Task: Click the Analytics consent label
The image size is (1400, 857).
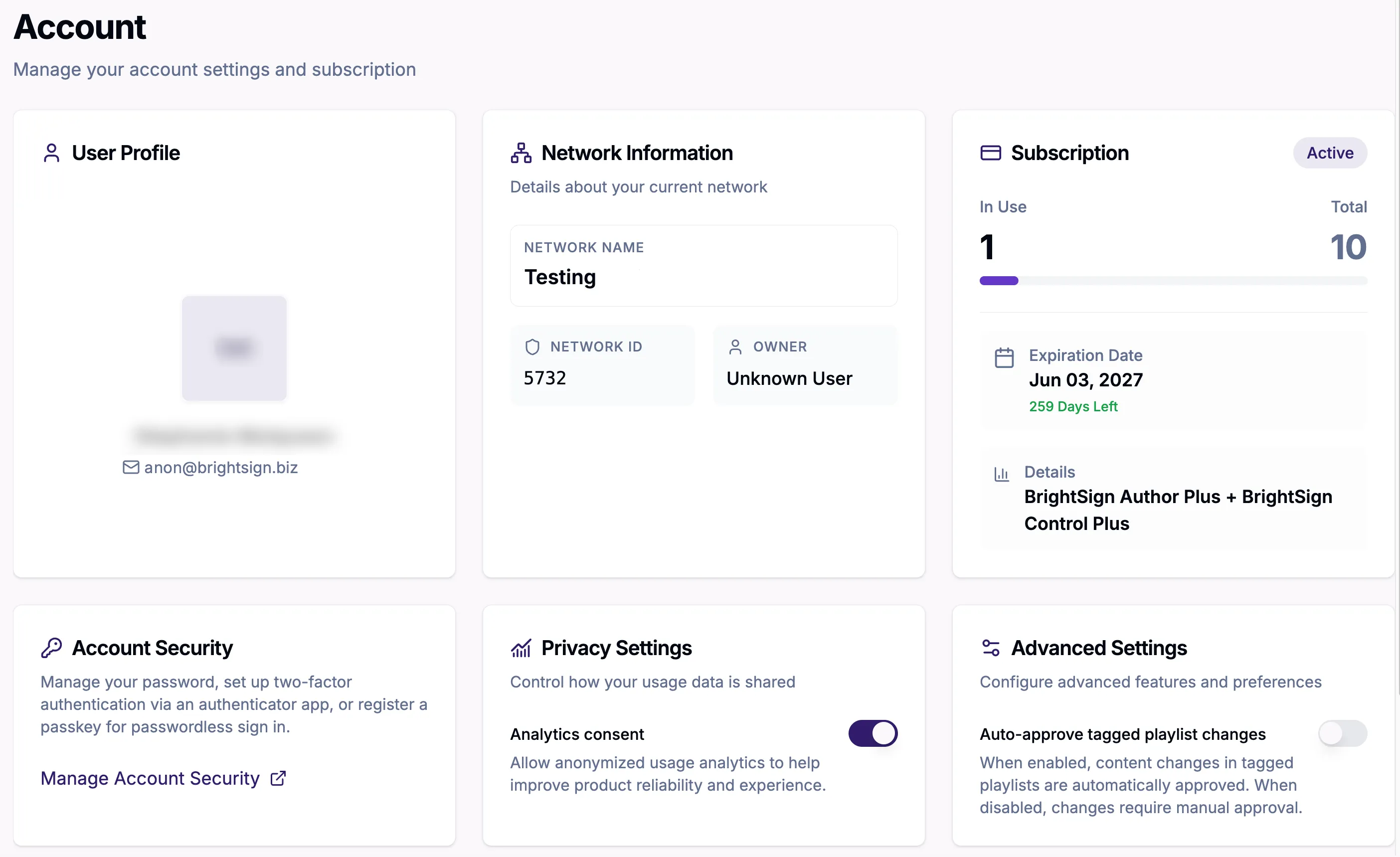Action: [x=577, y=734]
